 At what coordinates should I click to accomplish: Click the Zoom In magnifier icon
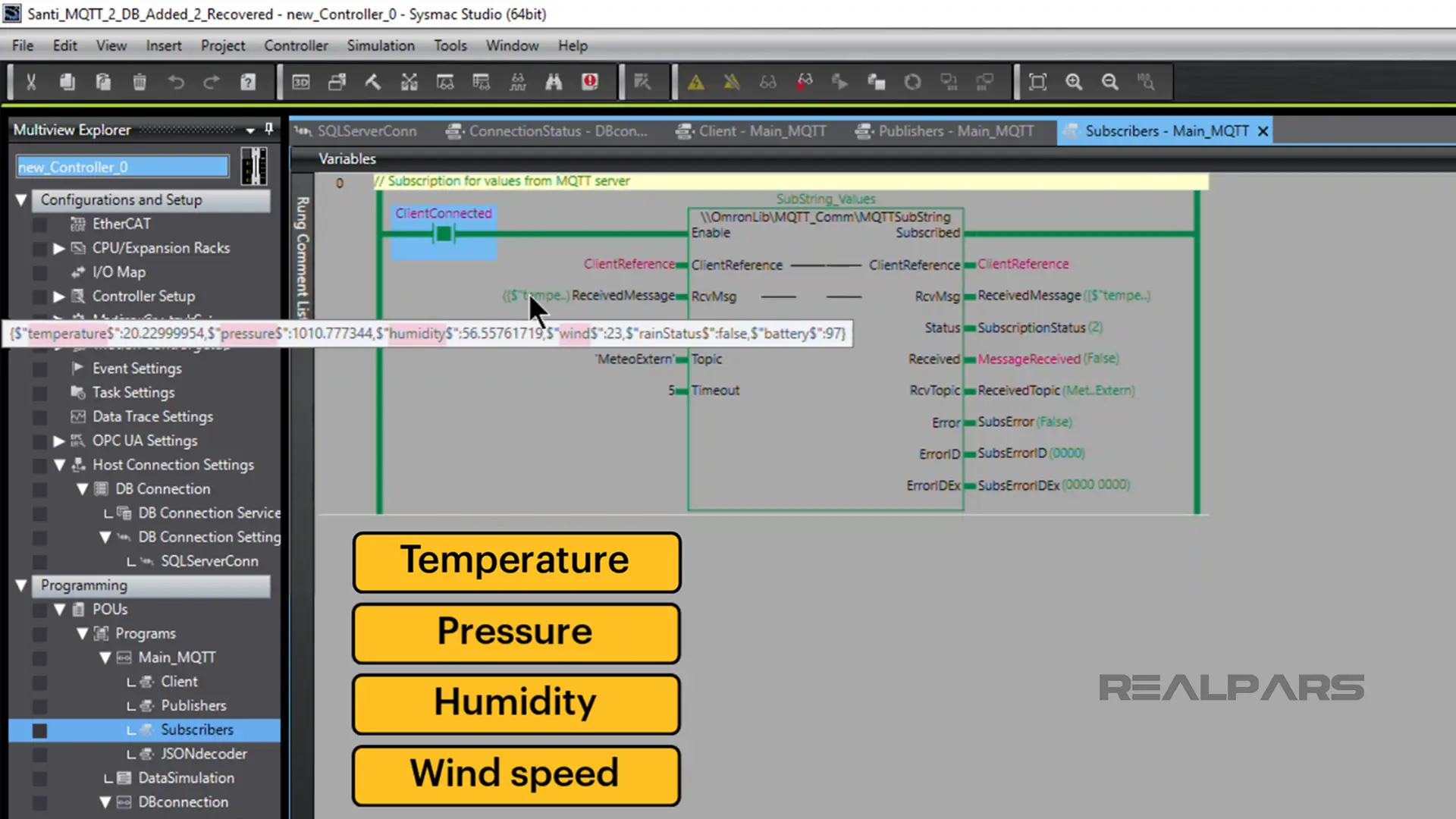(1074, 82)
